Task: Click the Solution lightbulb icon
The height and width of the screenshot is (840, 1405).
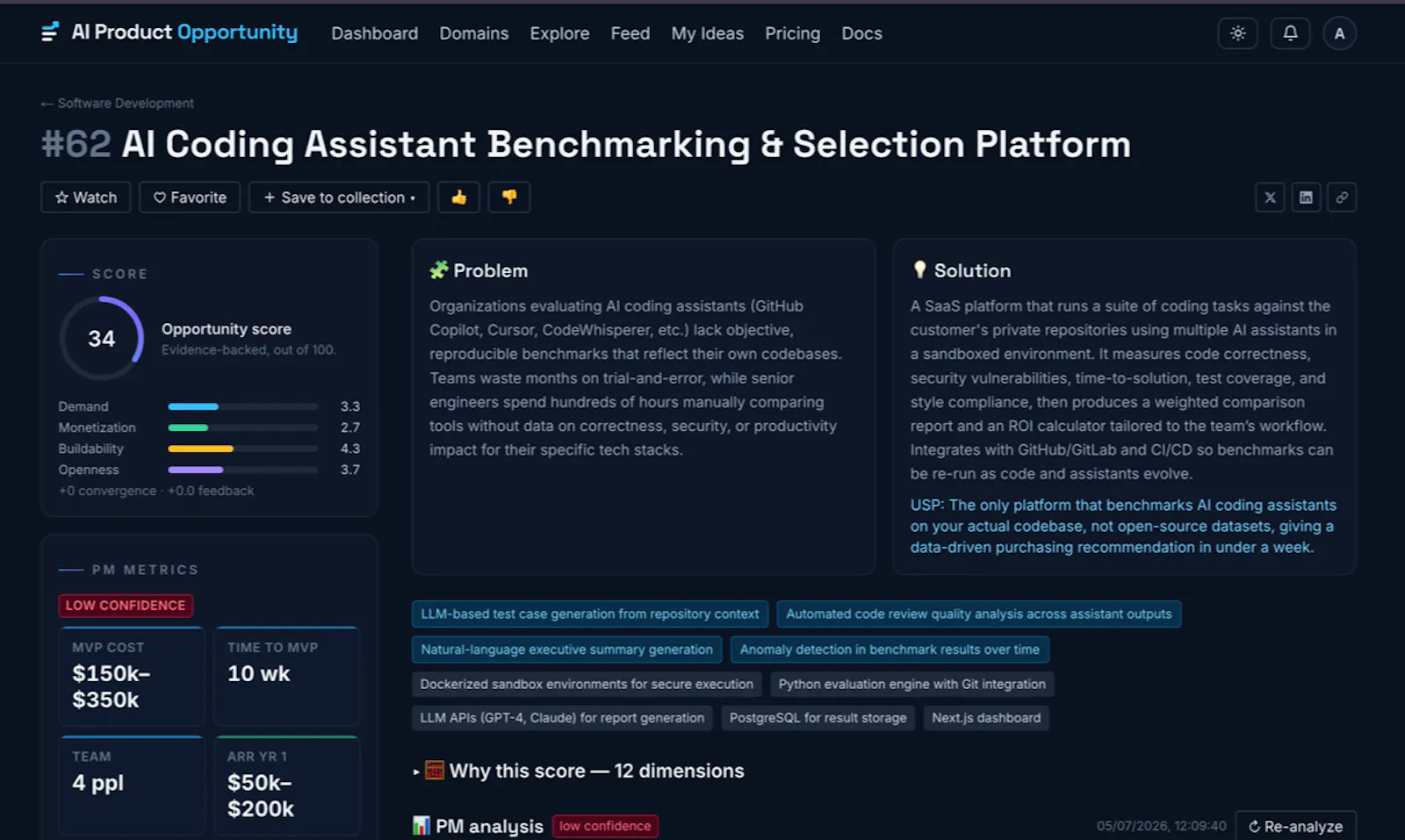Action: tap(919, 269)
